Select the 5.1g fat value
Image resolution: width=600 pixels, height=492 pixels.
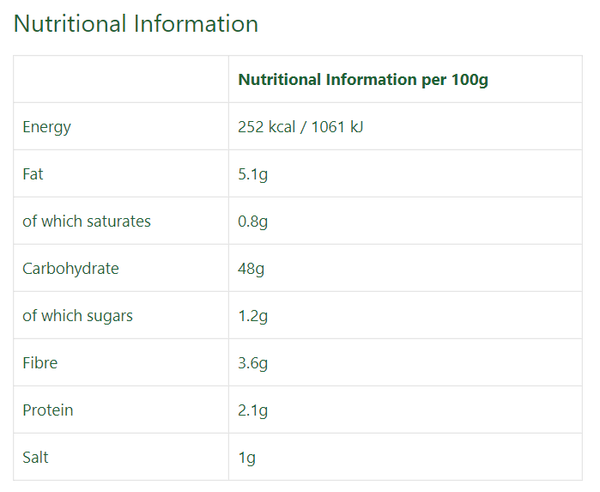(x=253, y=174)
